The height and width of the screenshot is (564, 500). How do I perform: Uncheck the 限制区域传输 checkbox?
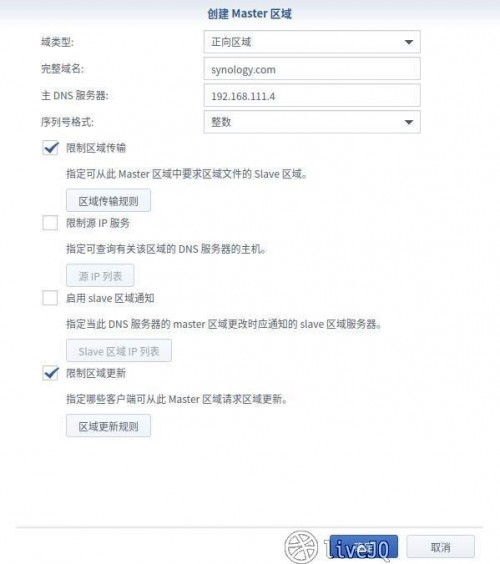click(x=50, y=148)
